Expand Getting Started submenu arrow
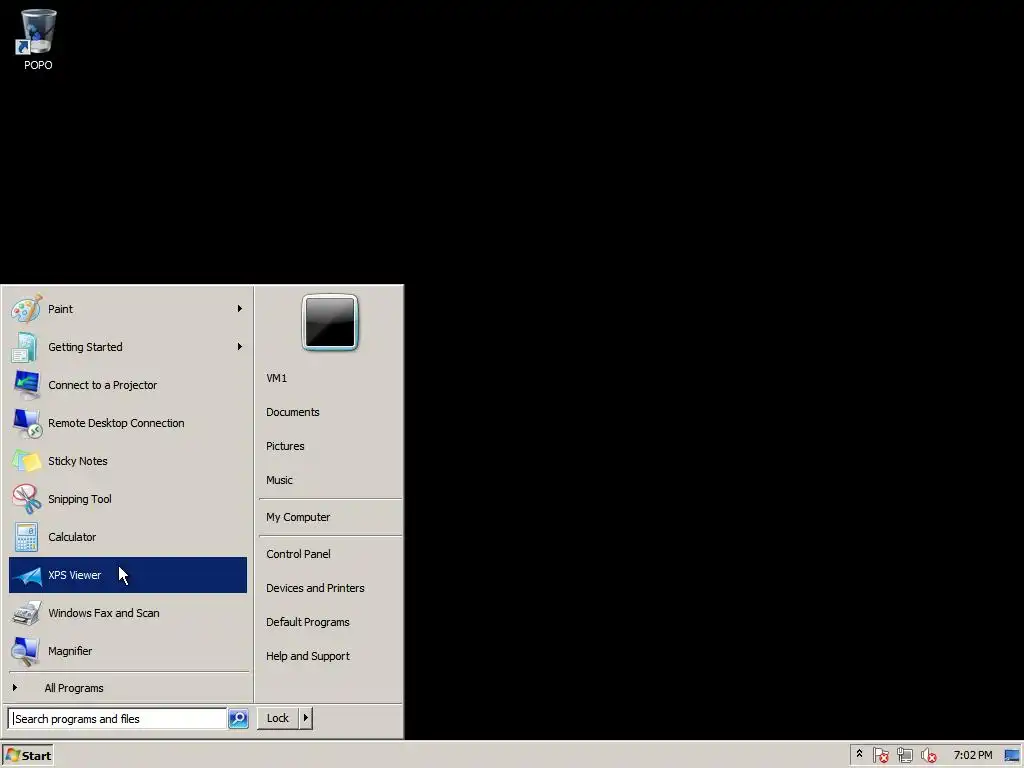The image size is (1024, 768). click(240, 346)
